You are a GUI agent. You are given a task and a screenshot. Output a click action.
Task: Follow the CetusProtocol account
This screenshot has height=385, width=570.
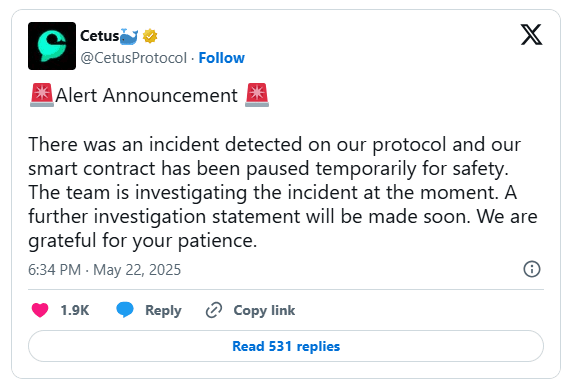221,58
